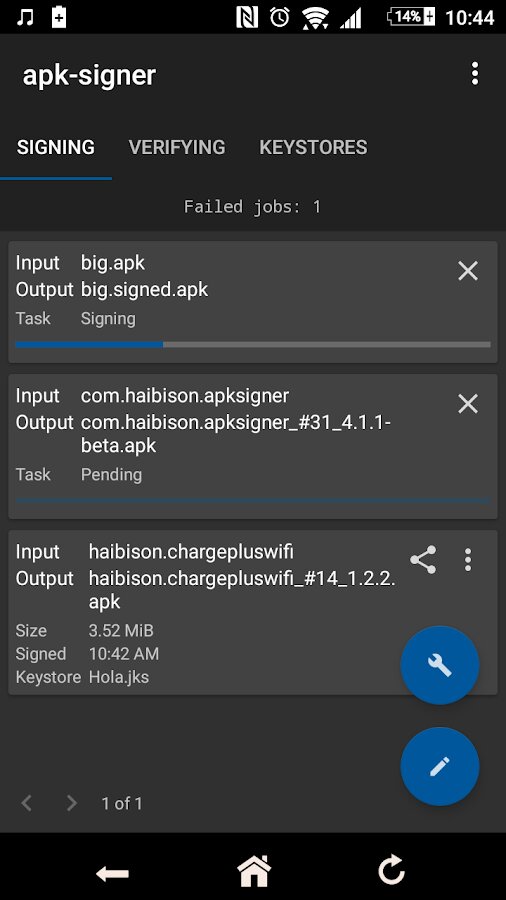The image size is (506, 900).
Task: Cancel the big.apk signing job
Action: click(x=468, y=270)
